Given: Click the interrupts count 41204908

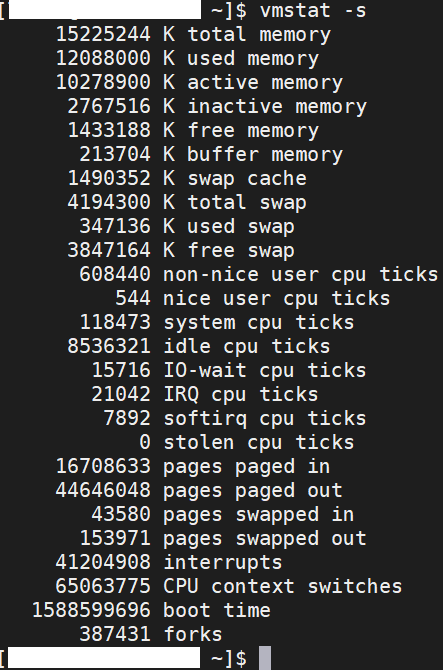Looking at the screenshot, I should coord(103,562).
